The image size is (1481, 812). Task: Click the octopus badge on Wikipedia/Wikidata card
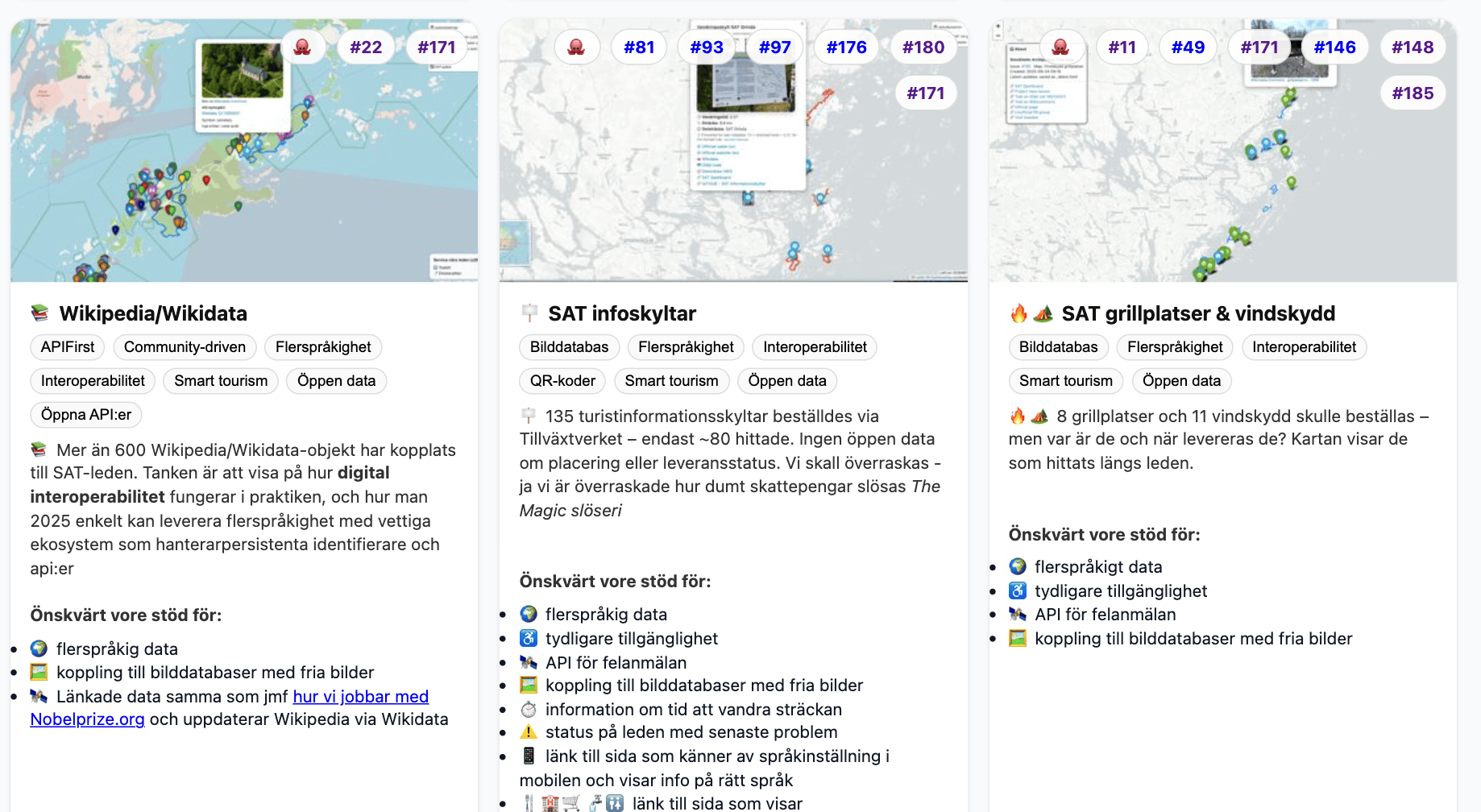pos(302,48)
